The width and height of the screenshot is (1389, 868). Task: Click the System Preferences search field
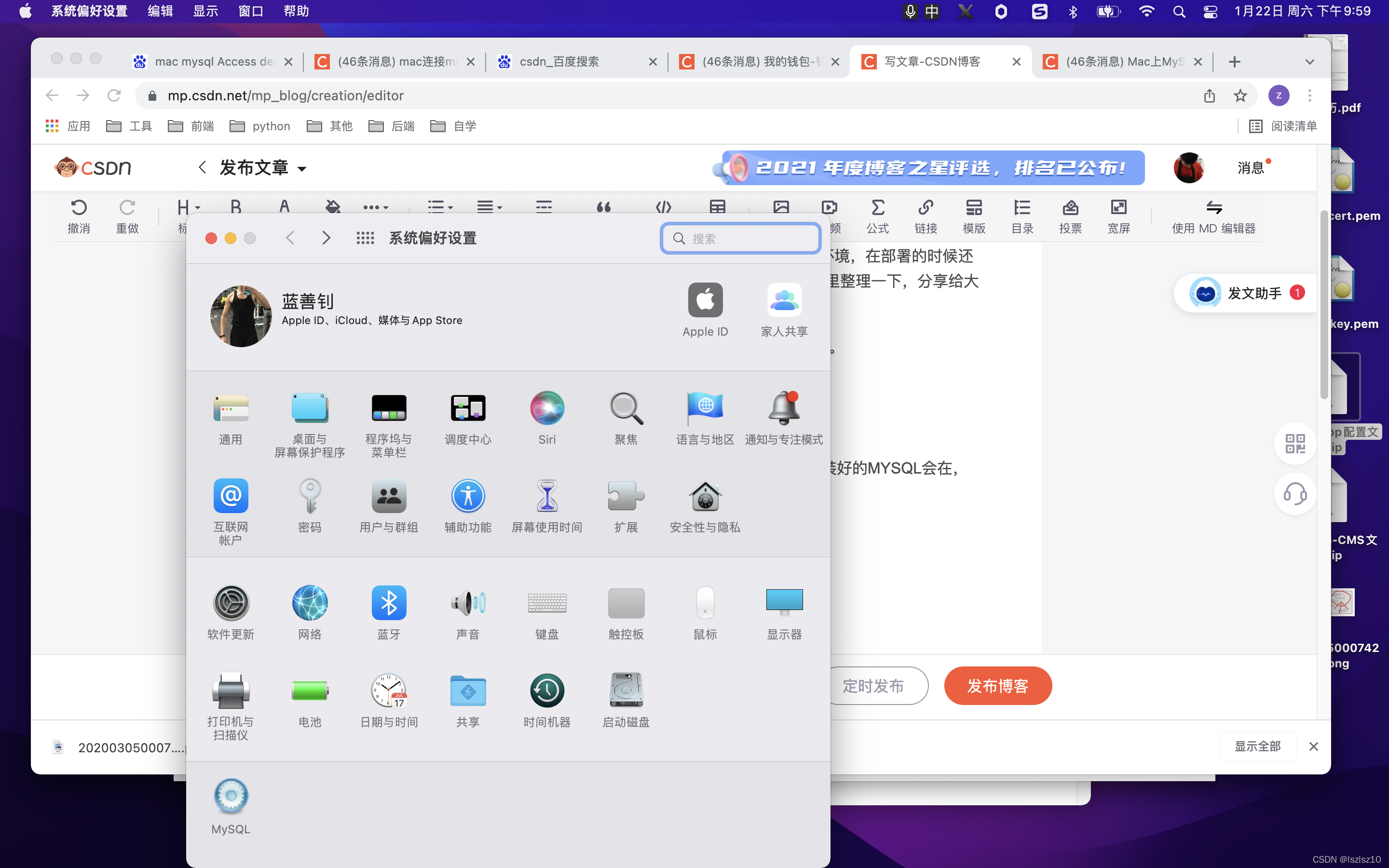pos(740,238)
